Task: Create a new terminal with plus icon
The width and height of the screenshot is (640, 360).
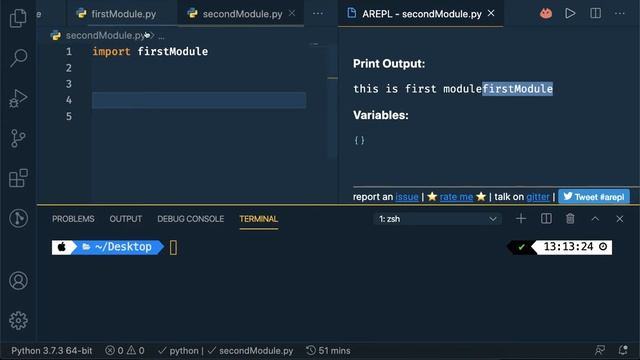Action: pos(521,219)
